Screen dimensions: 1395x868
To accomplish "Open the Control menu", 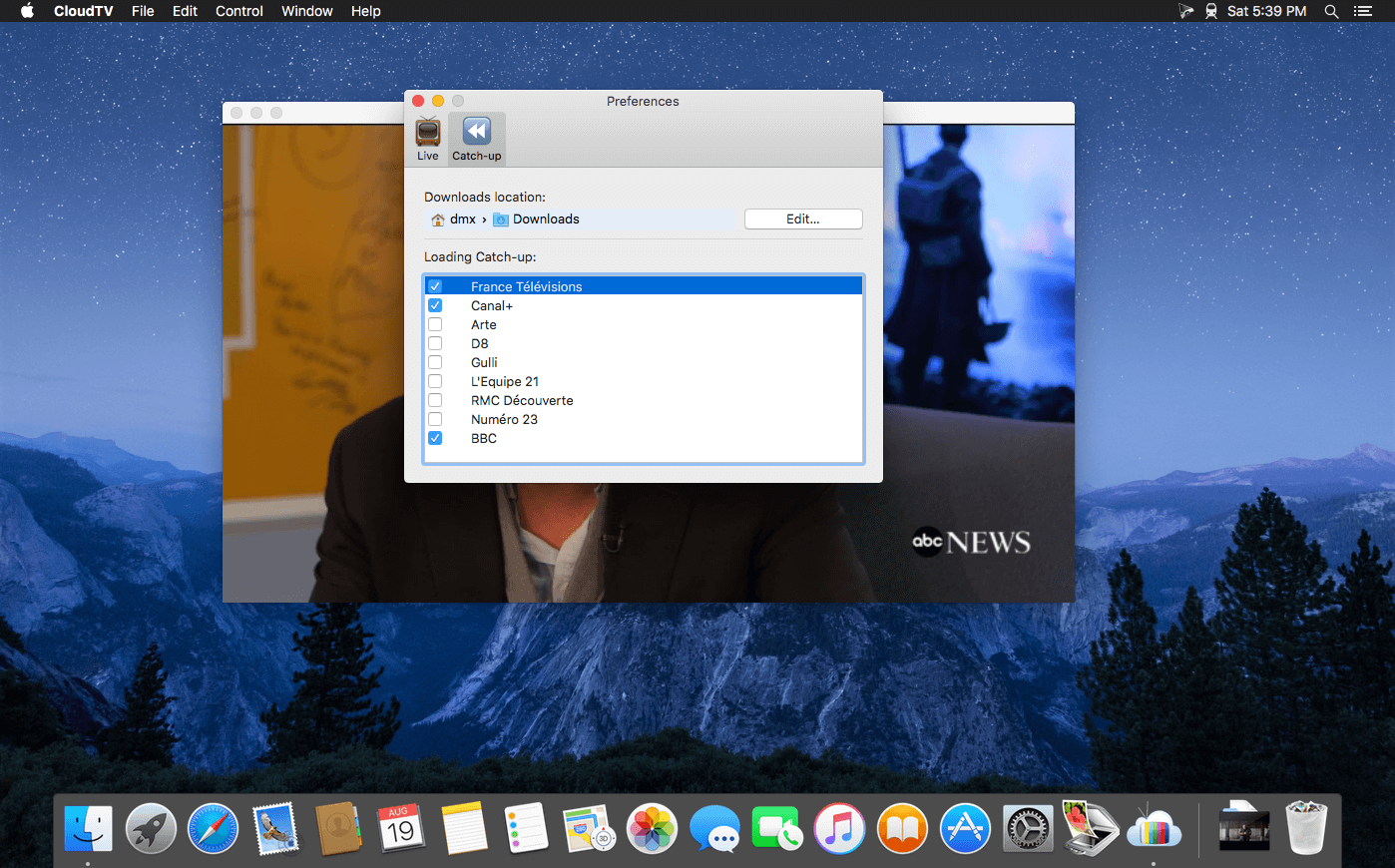I will 239,11.
